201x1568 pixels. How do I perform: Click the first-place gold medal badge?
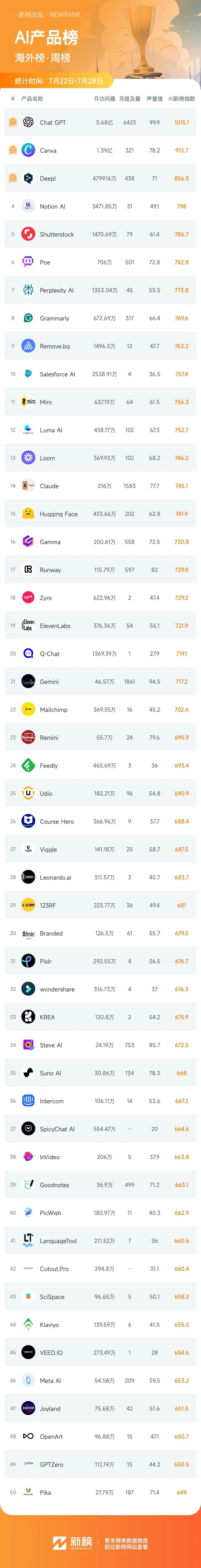tap(13, 122)
